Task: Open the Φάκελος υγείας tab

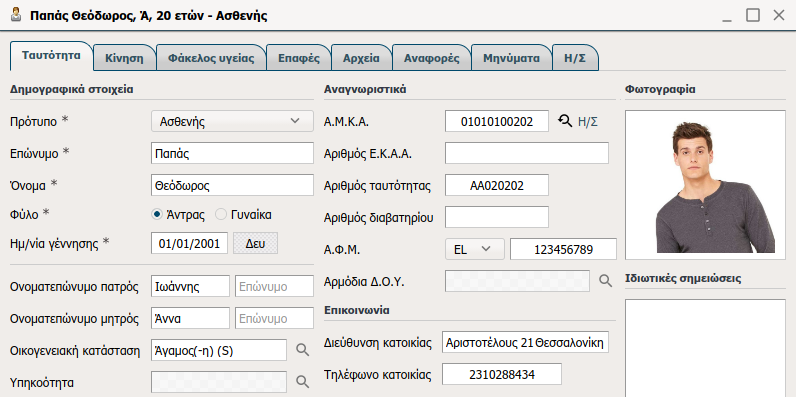Action: (211, 58)
